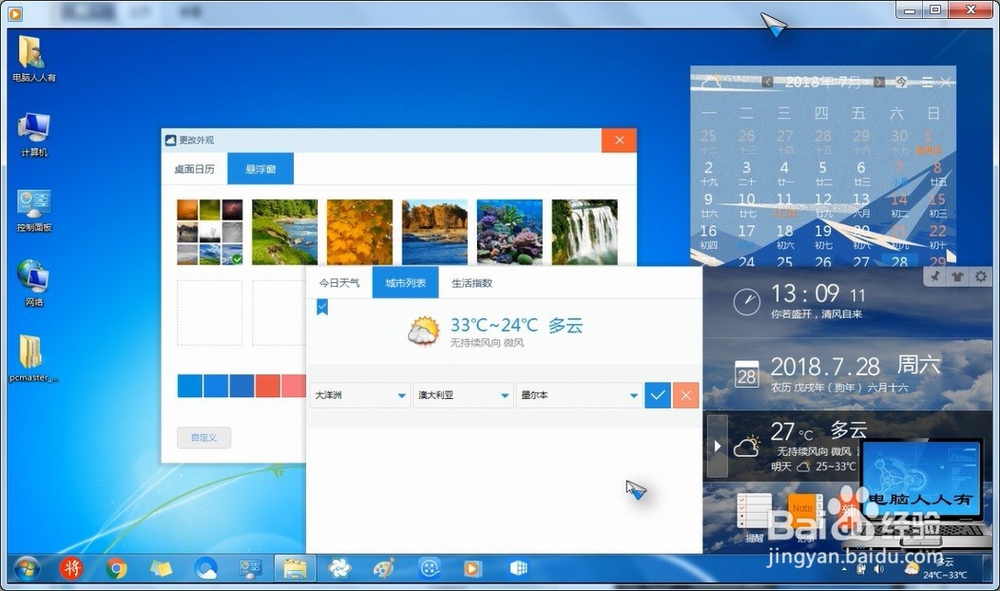The width and height of the screenshot is (1000, 591).
Task: Select July 28 in the calendar
Action: click(x=899, y=261)
